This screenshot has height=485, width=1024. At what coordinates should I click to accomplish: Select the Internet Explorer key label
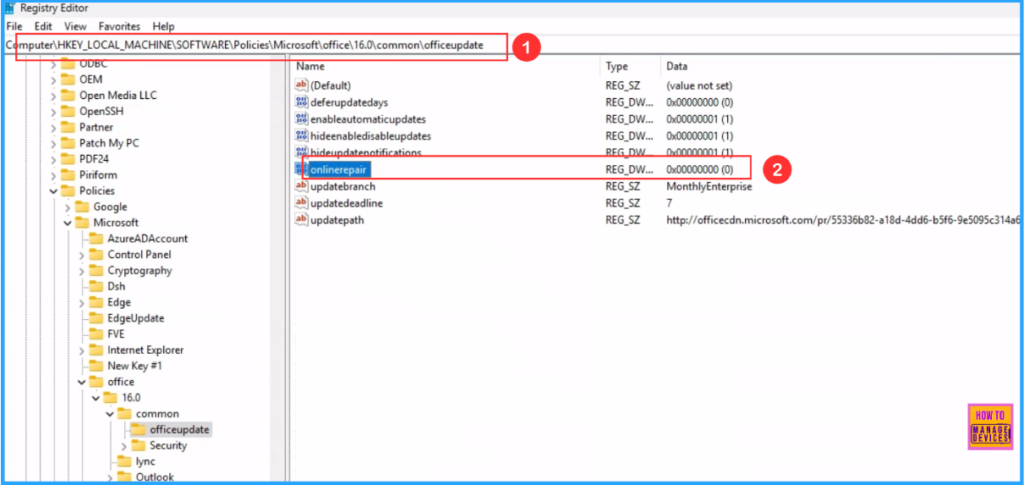coord(146,350)
